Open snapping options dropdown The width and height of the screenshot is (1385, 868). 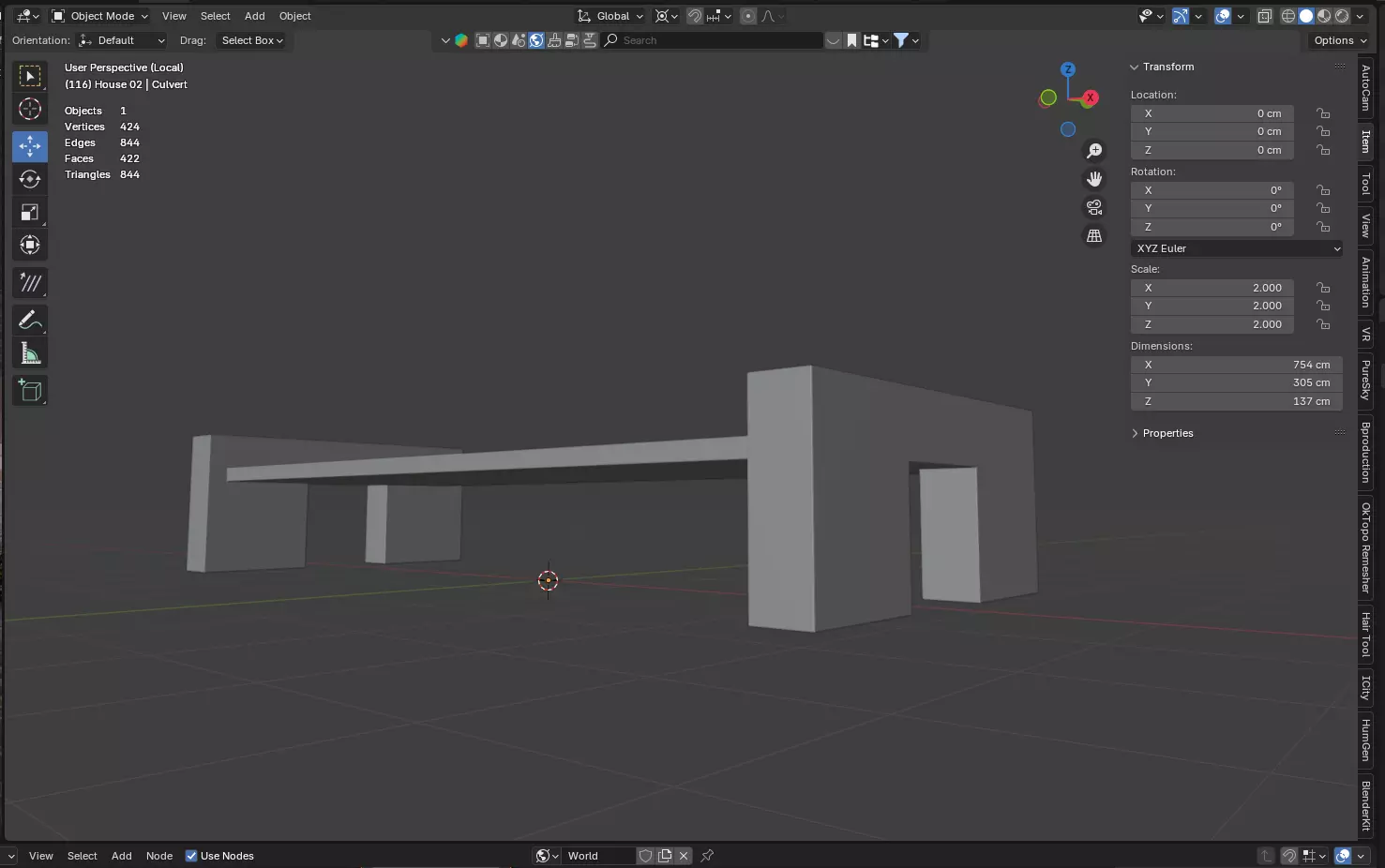[719, 16]
